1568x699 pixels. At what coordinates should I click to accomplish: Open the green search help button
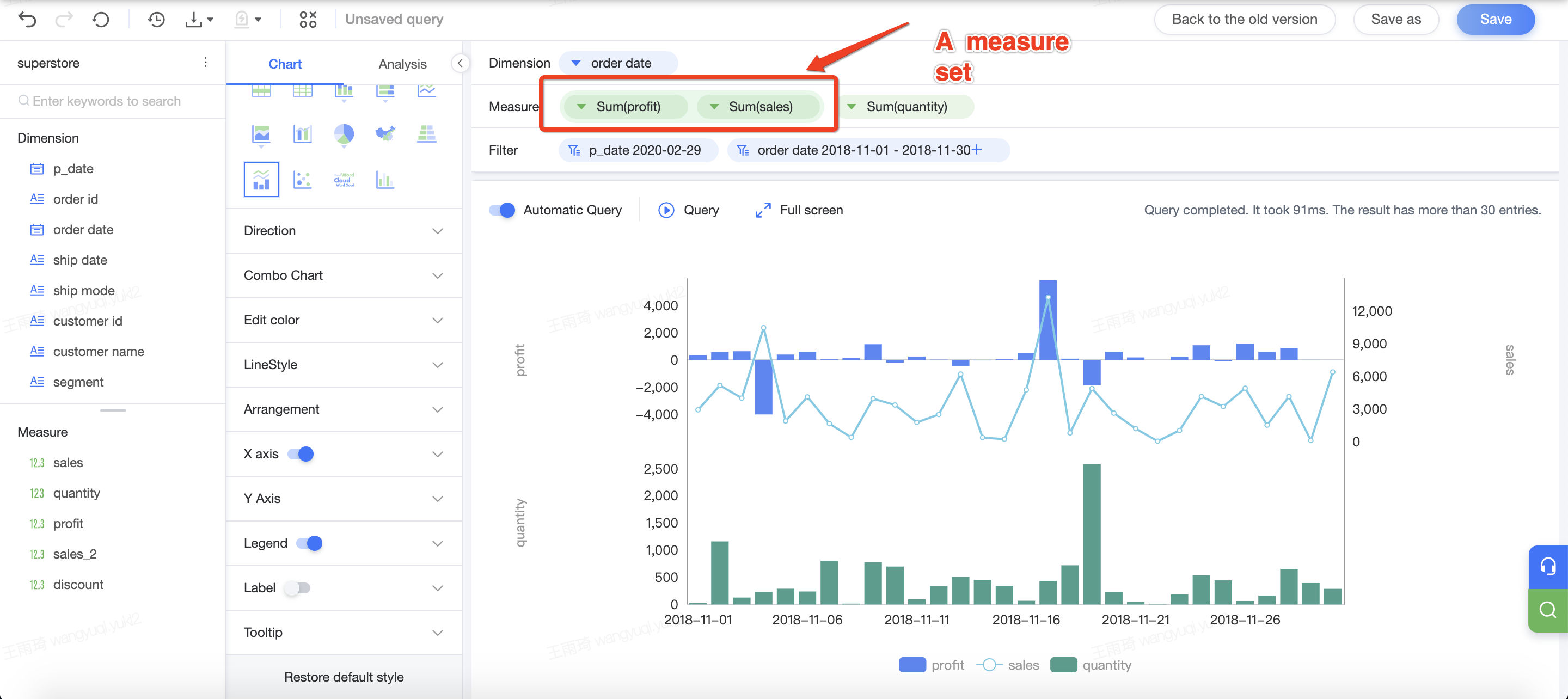tap(1548, 610)
